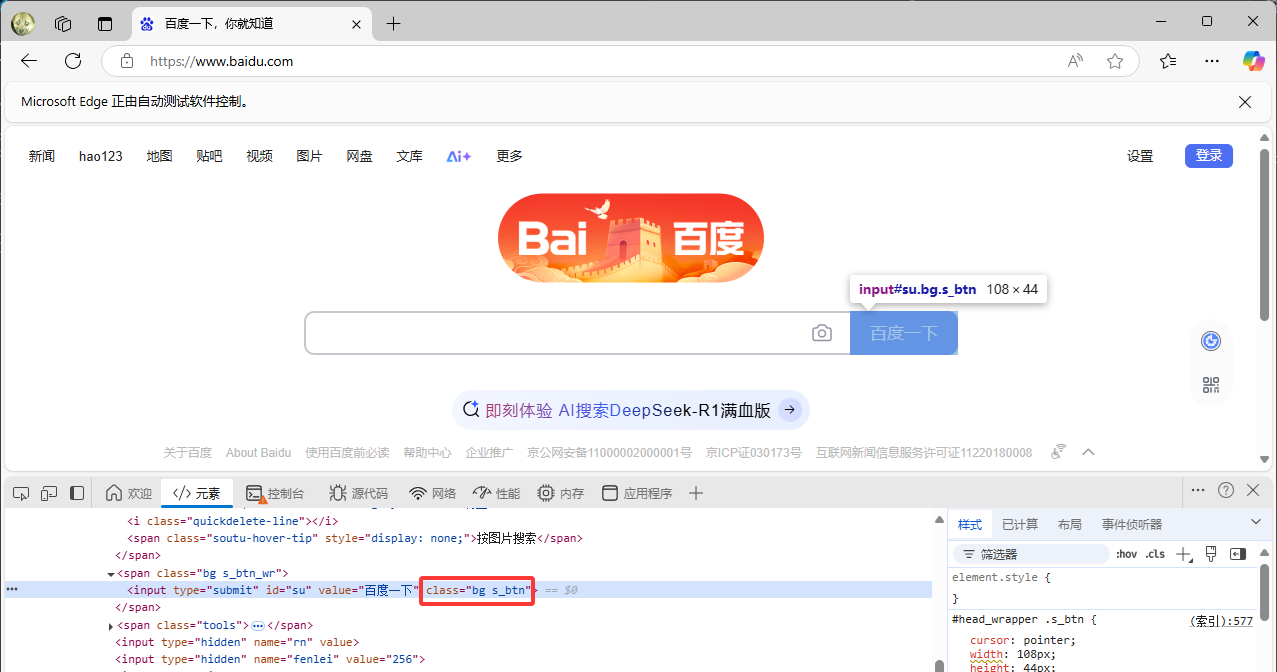Add a new style rule plus icon
The width and height of the screenshot is (1277, 672).
pyautogui.click(x=1184, y=554)
